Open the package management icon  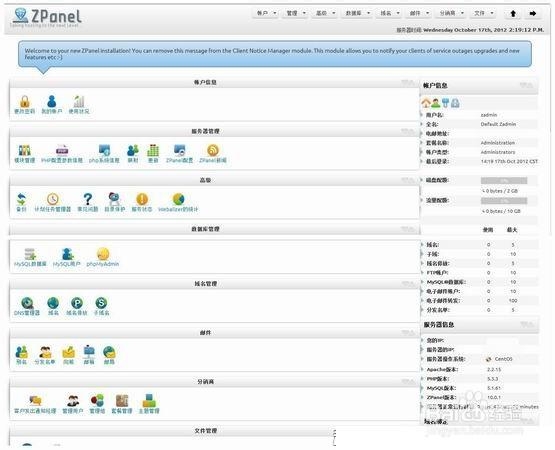coord(122,401)
